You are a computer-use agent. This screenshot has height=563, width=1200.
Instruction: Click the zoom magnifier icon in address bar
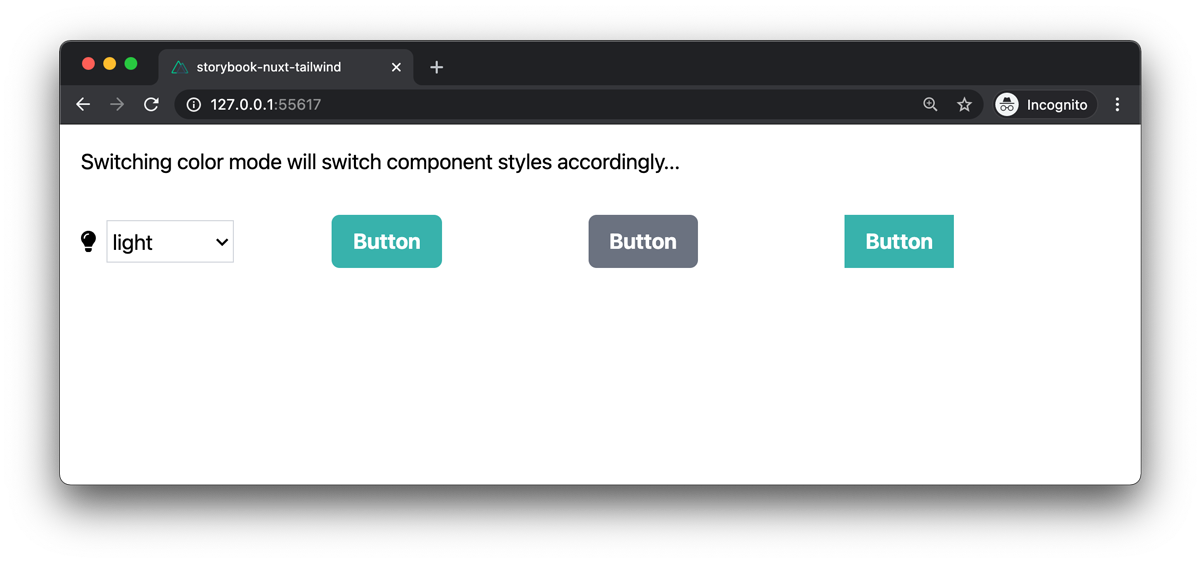point(930,104)
